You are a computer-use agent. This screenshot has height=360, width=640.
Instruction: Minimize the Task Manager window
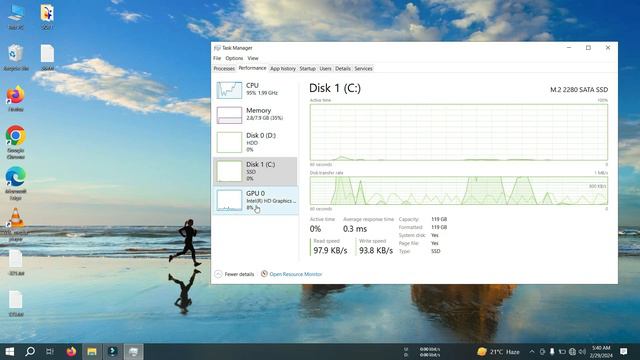click(569, 48)
